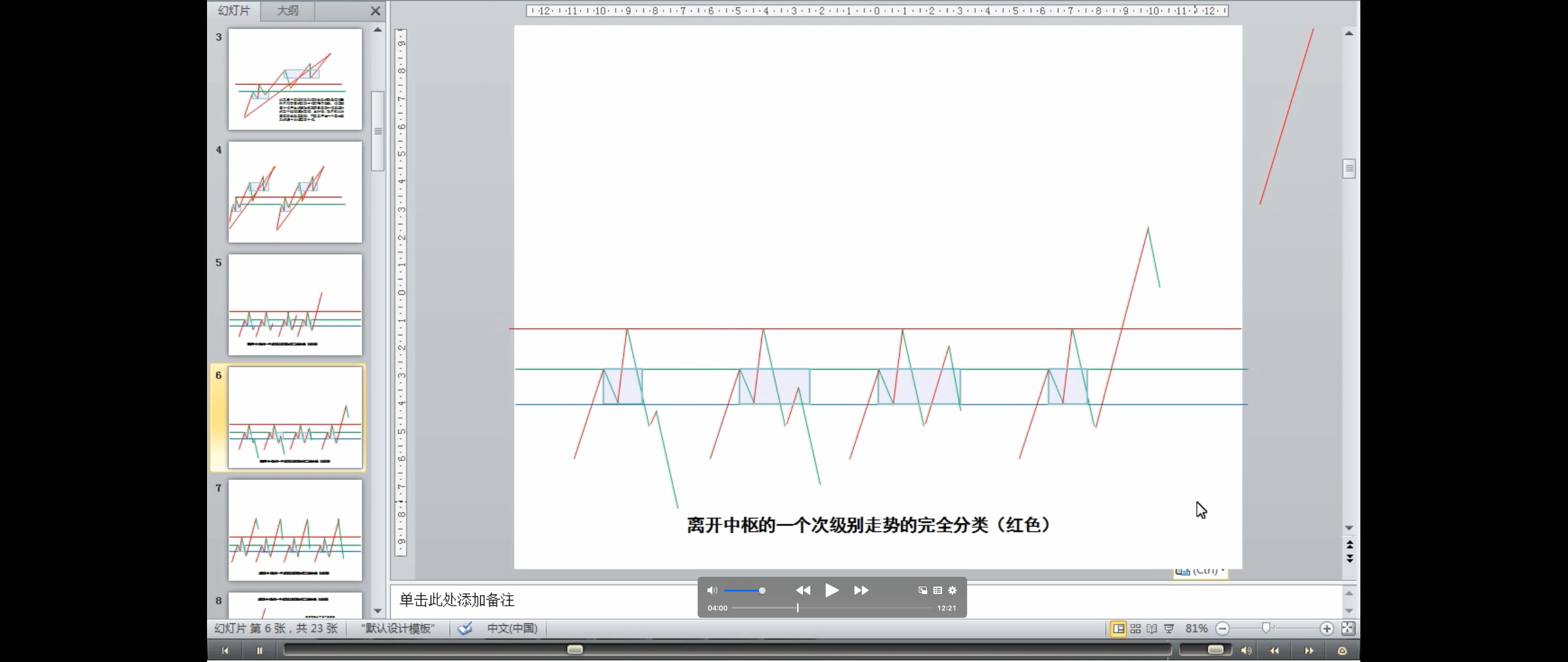Screen dimensions: 1568x662
Task: Rewind the video in overlay player
Action: pyautogui.click(x=803, y=590)
